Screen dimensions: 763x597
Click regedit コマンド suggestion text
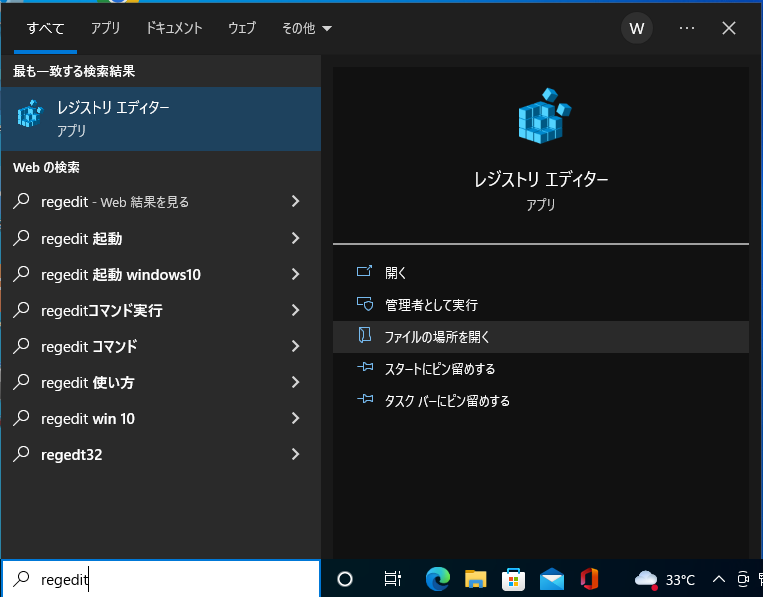89,346
